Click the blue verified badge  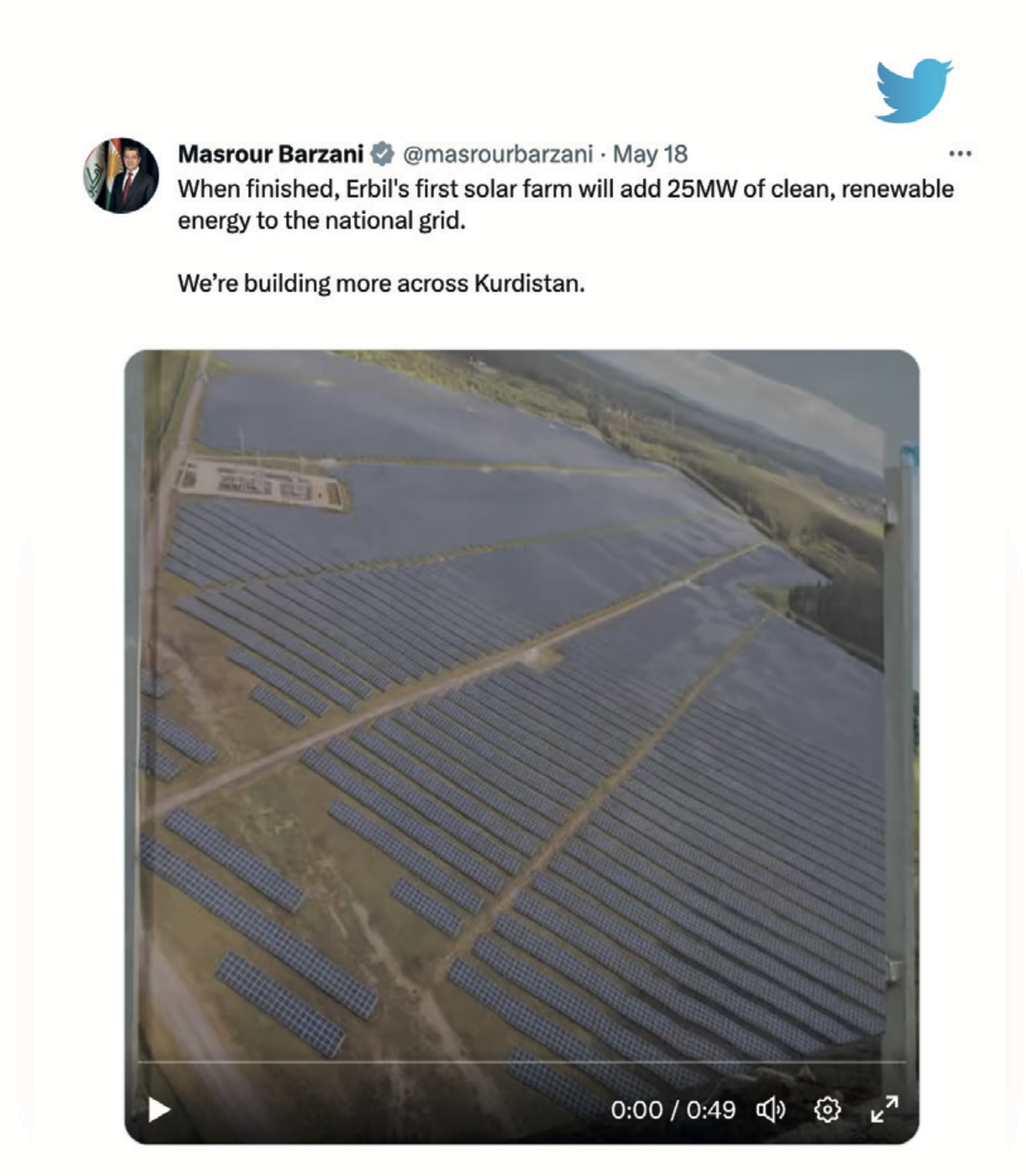[382, 154]
